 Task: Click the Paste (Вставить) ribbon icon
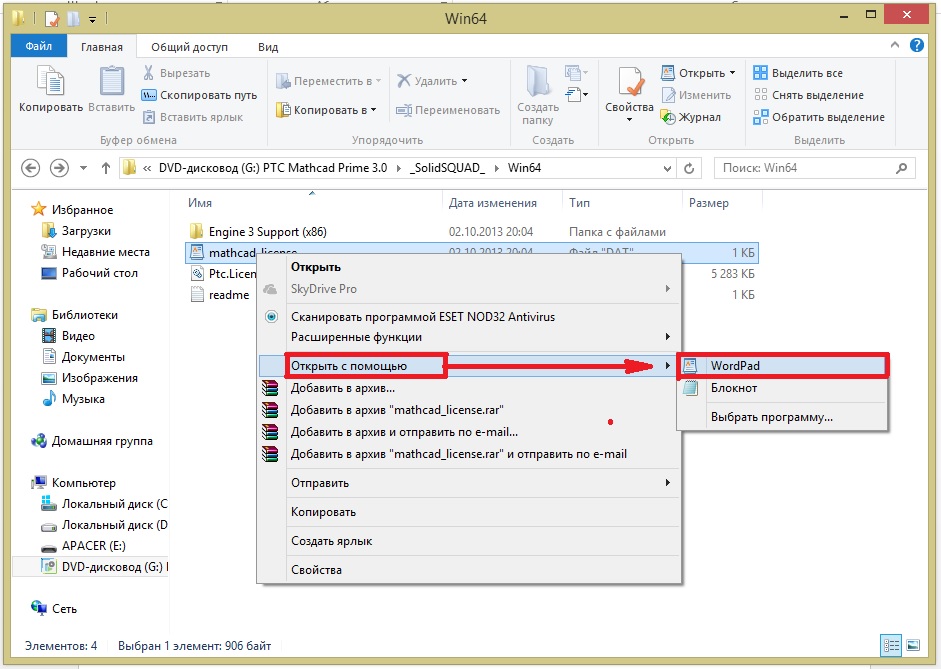pos(112,89)
